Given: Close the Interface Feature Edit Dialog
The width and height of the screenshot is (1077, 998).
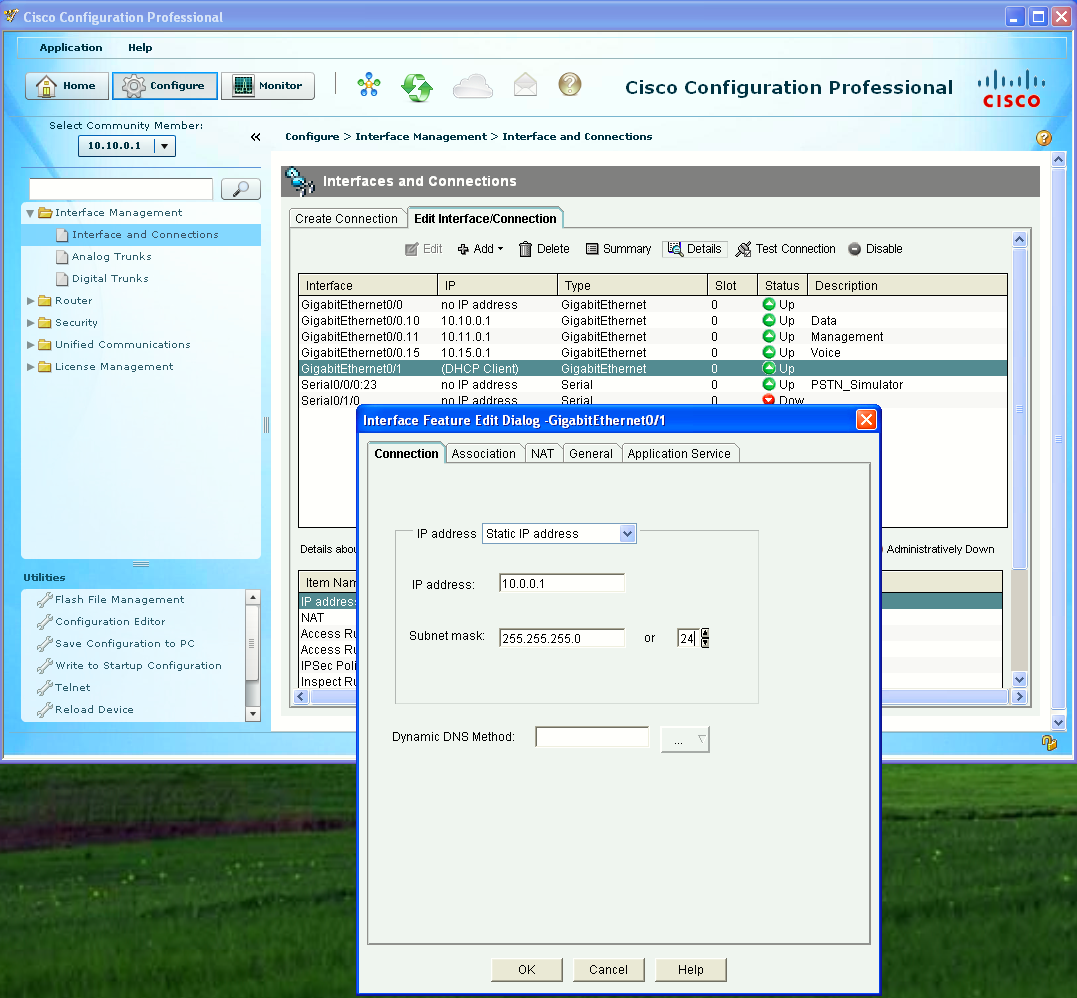Looking at the screenshot, I should pyautogui.click(x=866, y=420).
